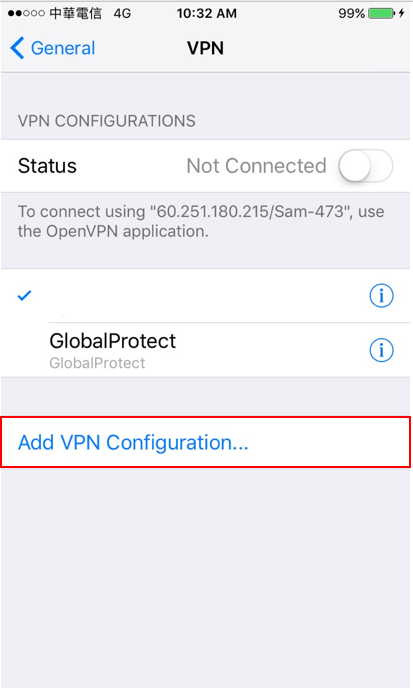Open info icon for GlobalProtect VPN
Image resolution: width=413 pixels, height=688 pixels.
click(381, 350)
